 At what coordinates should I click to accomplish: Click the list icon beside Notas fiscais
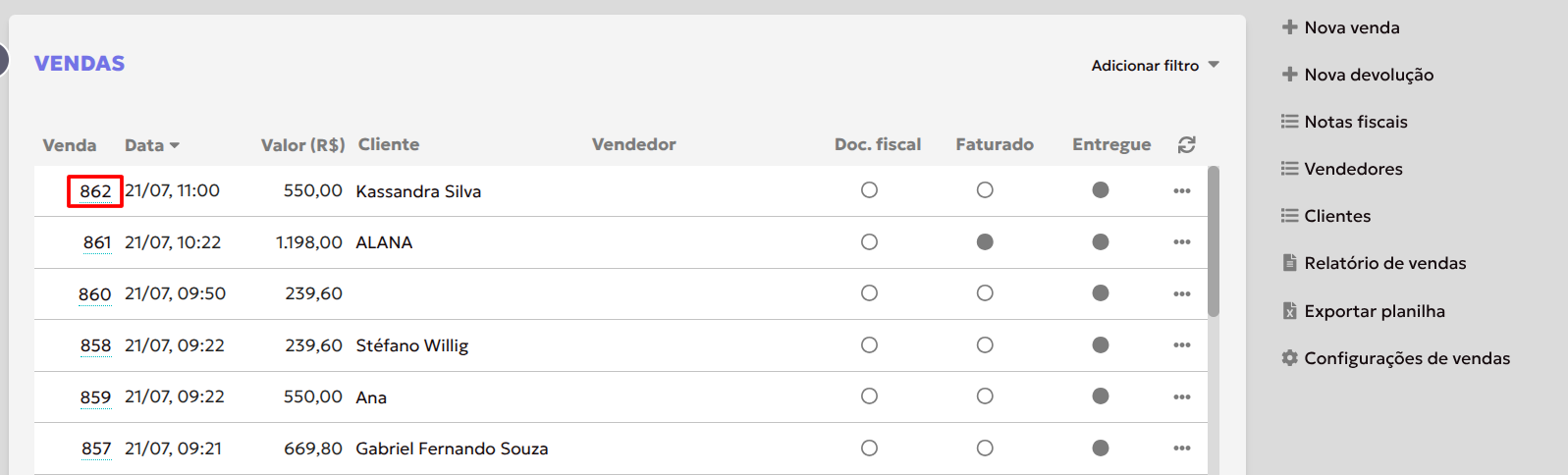pyautogui.click(x=1289, y=122)
